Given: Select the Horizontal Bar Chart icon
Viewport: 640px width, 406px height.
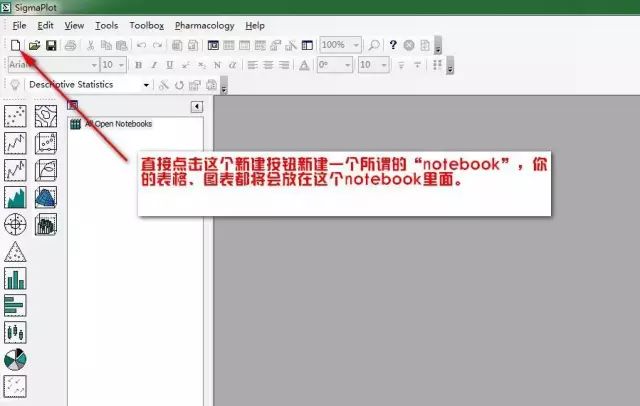Looking at the screenshot, I should [15, 305].
